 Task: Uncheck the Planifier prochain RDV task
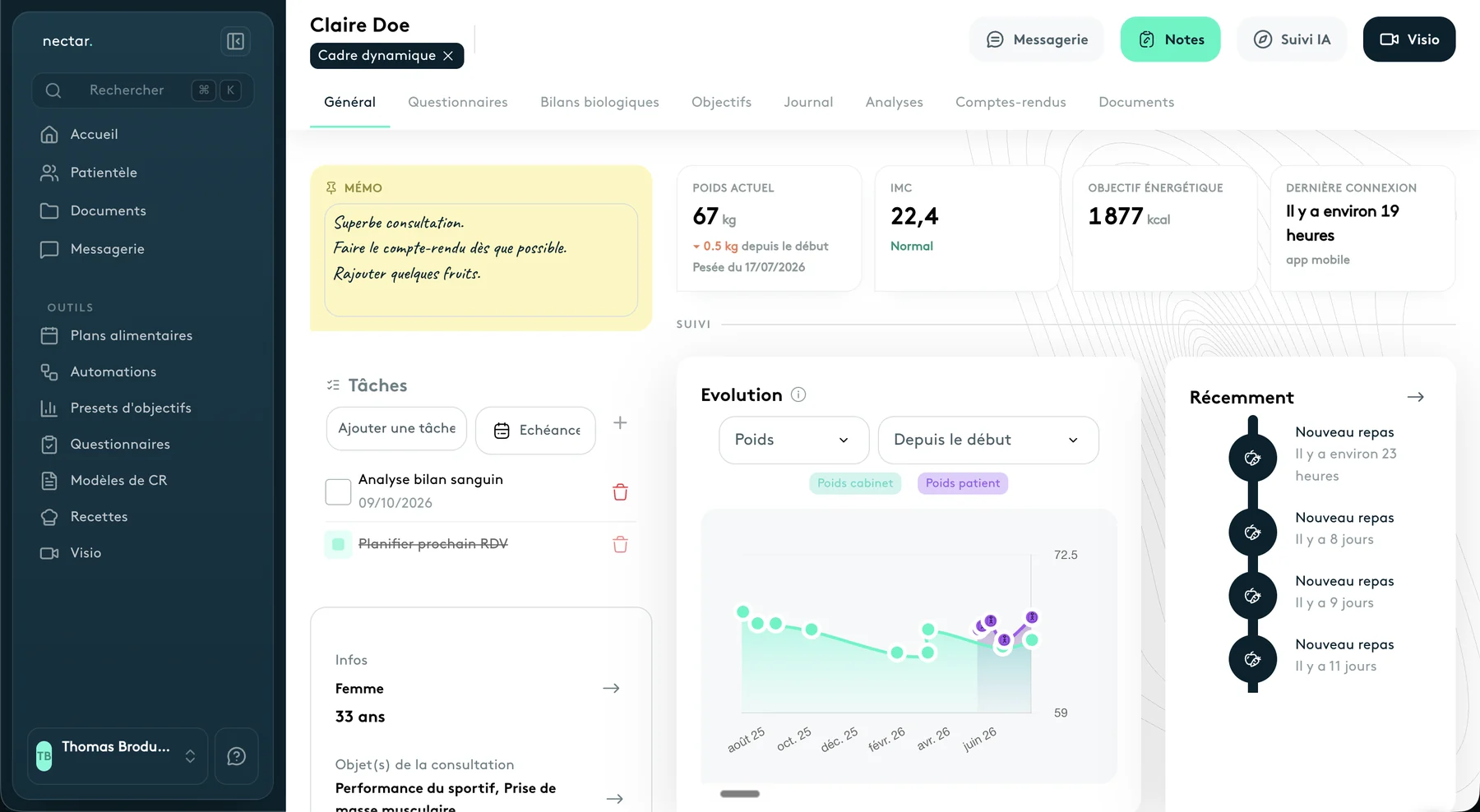338,544
